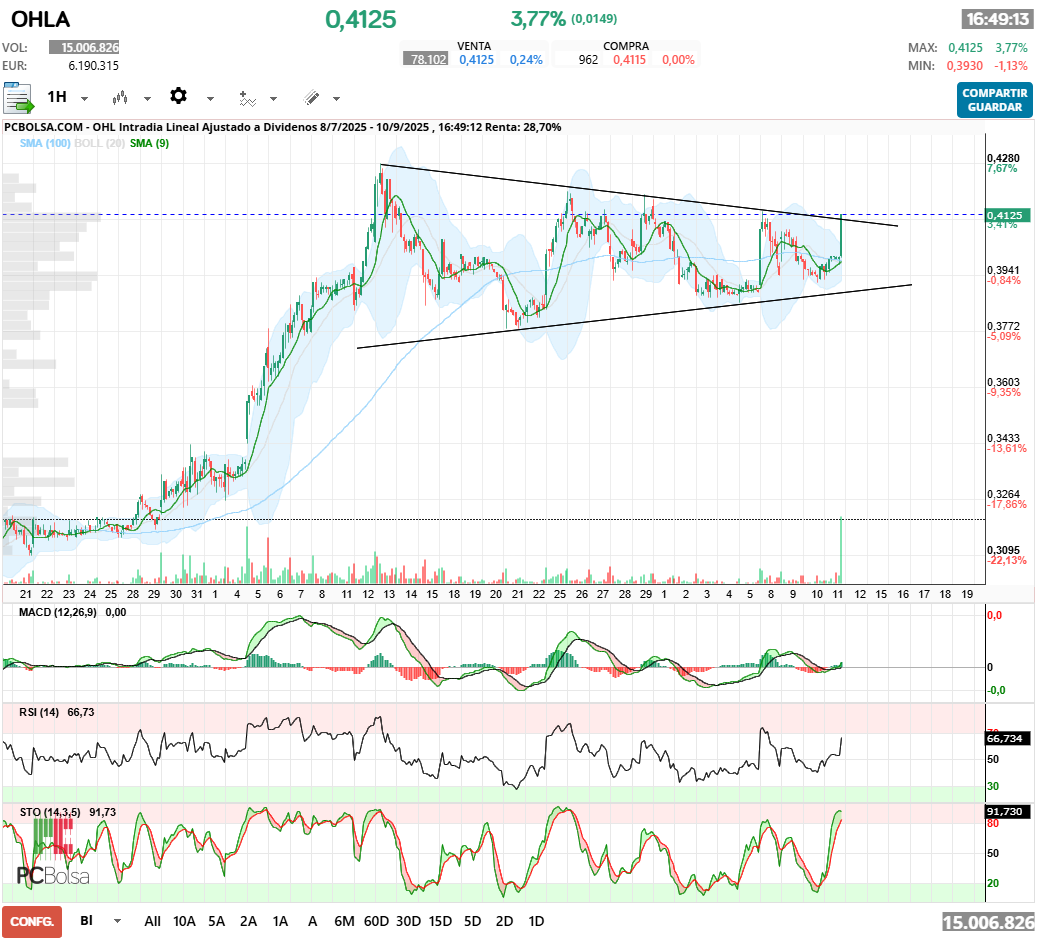
Task: Select the 1A time range
Action: [x=281, y=921]
